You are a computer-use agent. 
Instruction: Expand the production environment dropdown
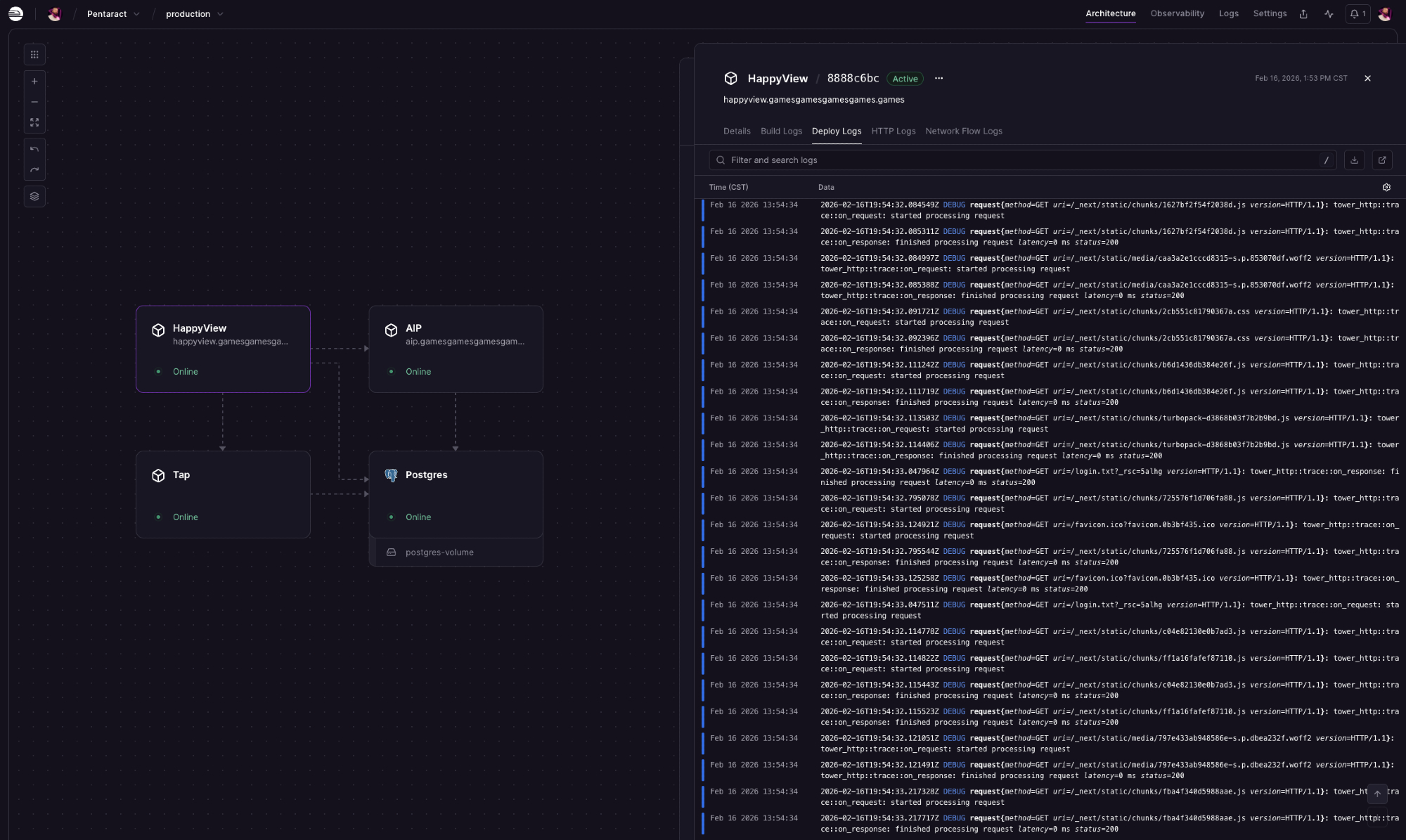194,14
